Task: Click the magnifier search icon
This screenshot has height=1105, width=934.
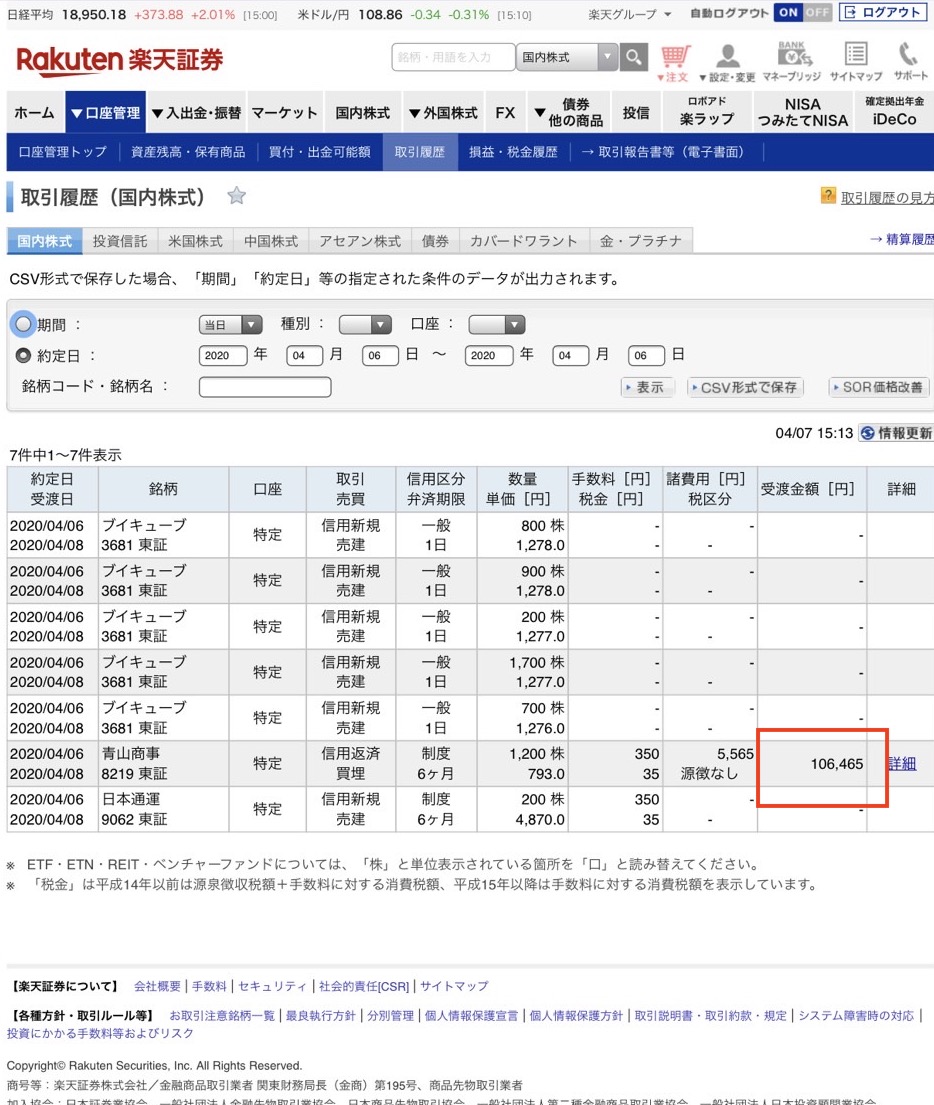Action: point(633,58)
